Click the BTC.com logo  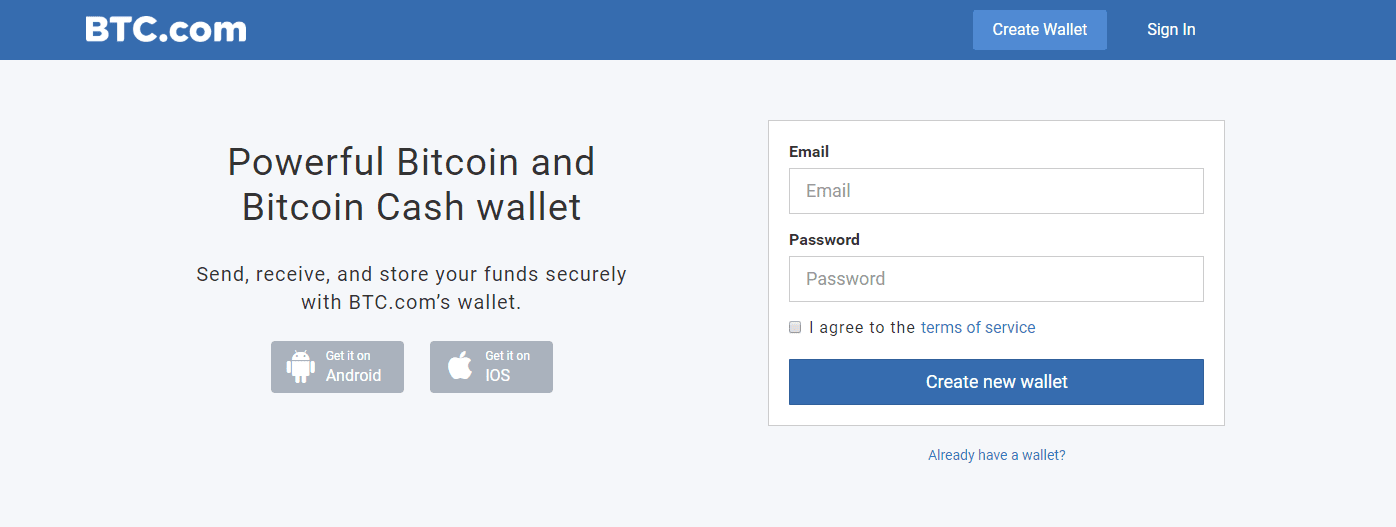point(166,29)
